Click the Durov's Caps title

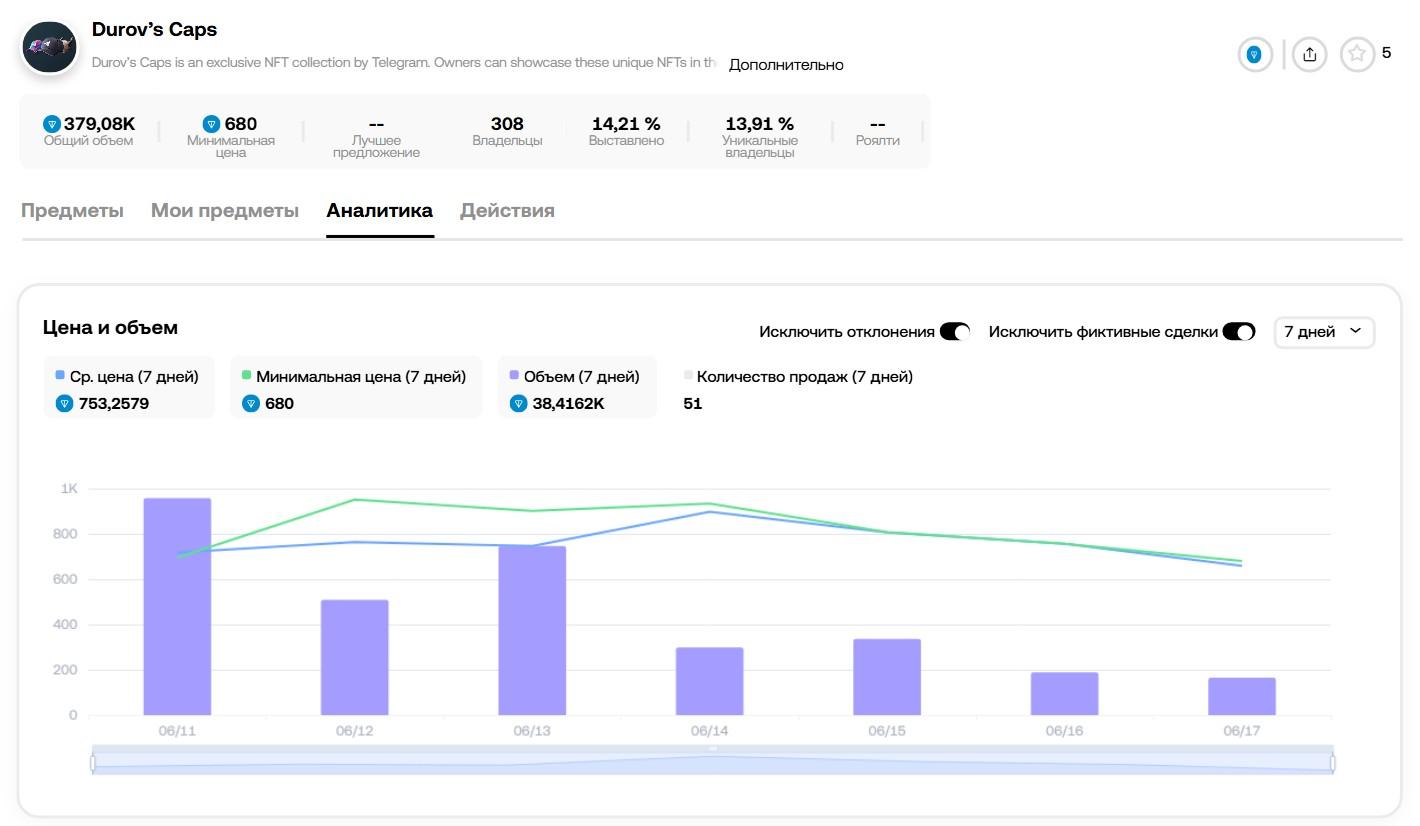154,30
